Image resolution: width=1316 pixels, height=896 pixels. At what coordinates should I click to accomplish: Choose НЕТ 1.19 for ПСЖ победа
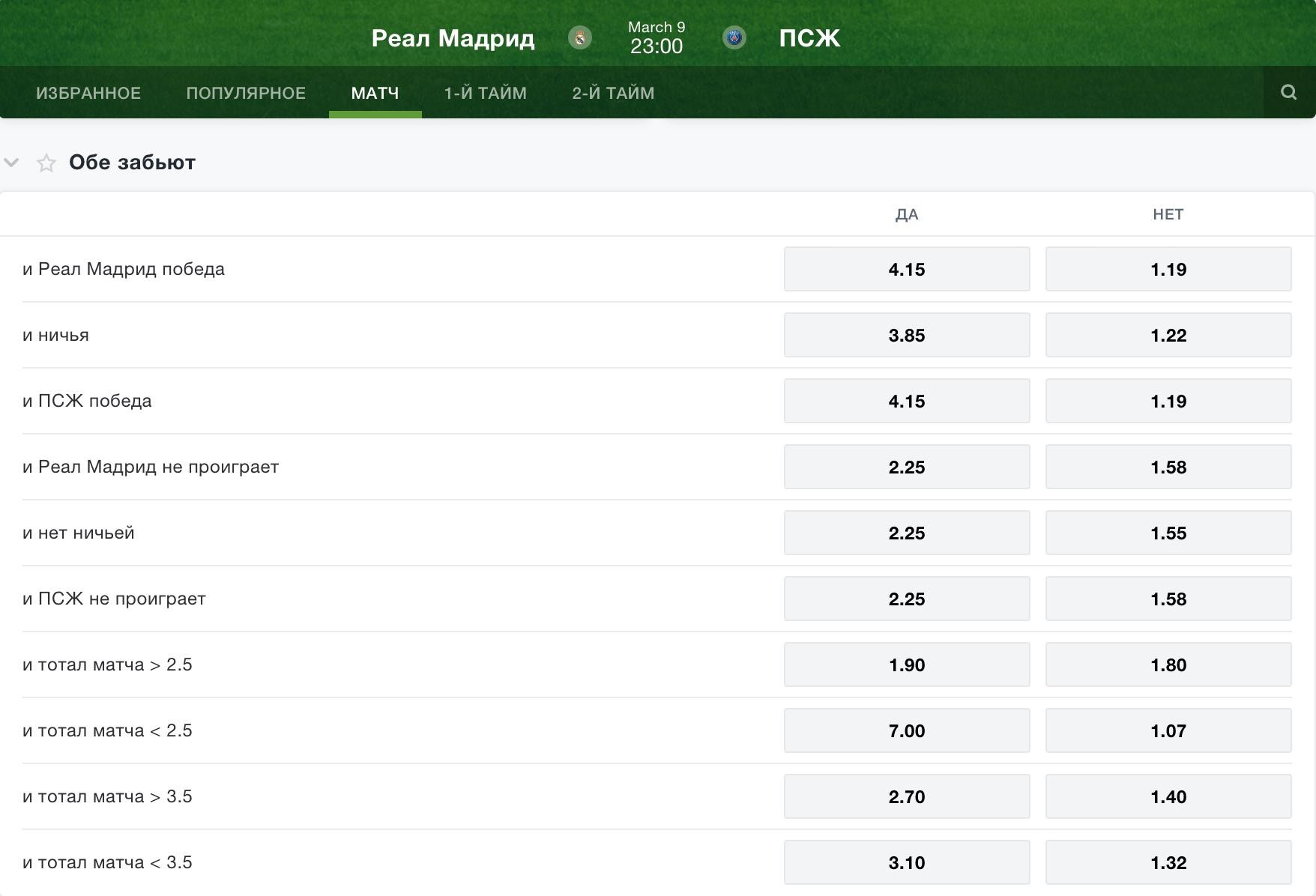click(x=1168, y=401)
